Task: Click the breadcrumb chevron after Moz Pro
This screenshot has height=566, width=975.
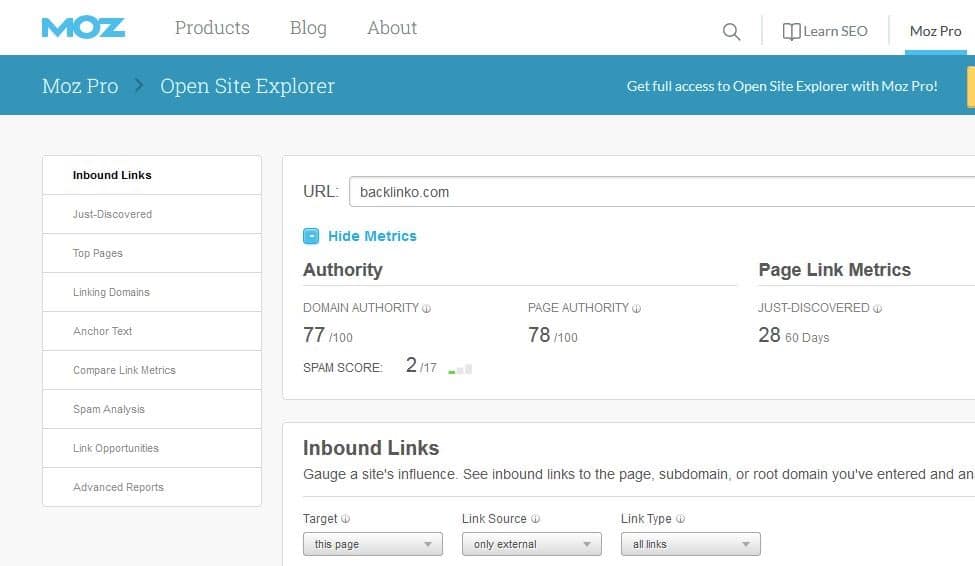Action: point(139,85)
